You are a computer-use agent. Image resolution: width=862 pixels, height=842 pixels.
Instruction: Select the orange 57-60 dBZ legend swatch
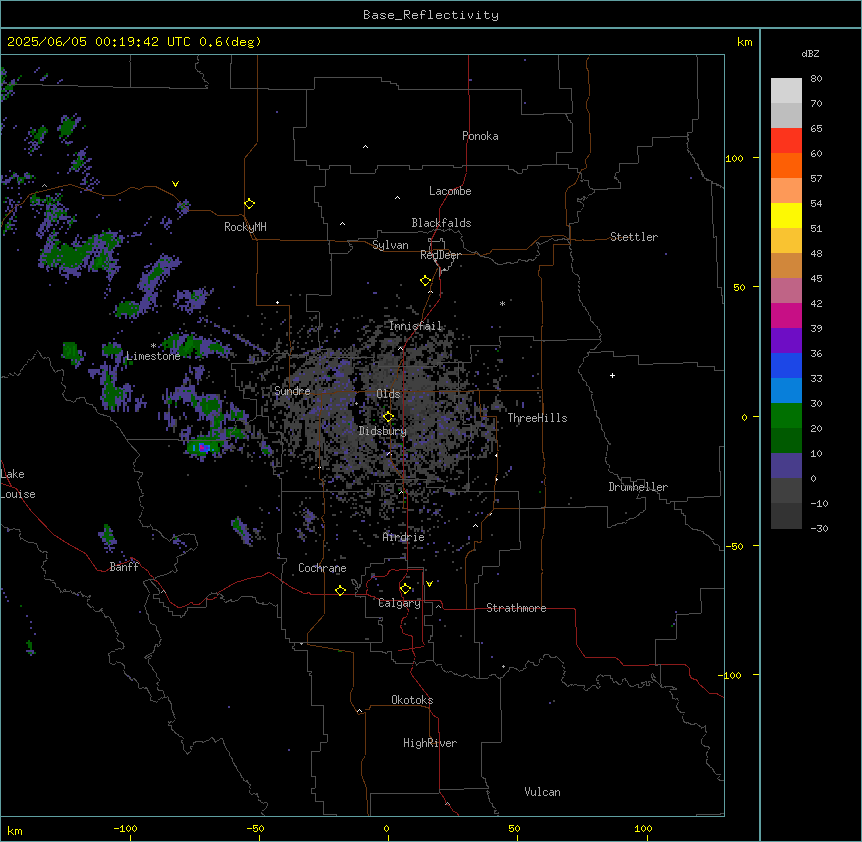[786, 165]
